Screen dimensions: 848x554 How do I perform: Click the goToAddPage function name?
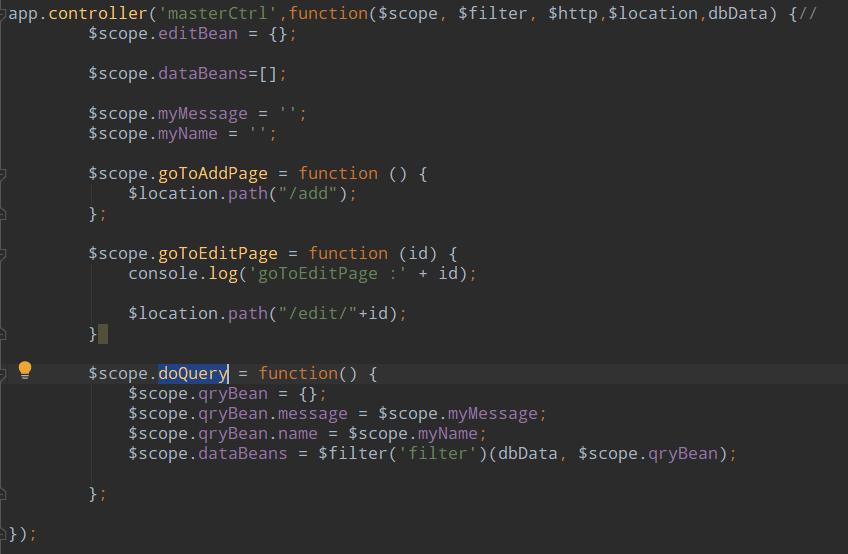pyautogui.click(x=213, y=174)
